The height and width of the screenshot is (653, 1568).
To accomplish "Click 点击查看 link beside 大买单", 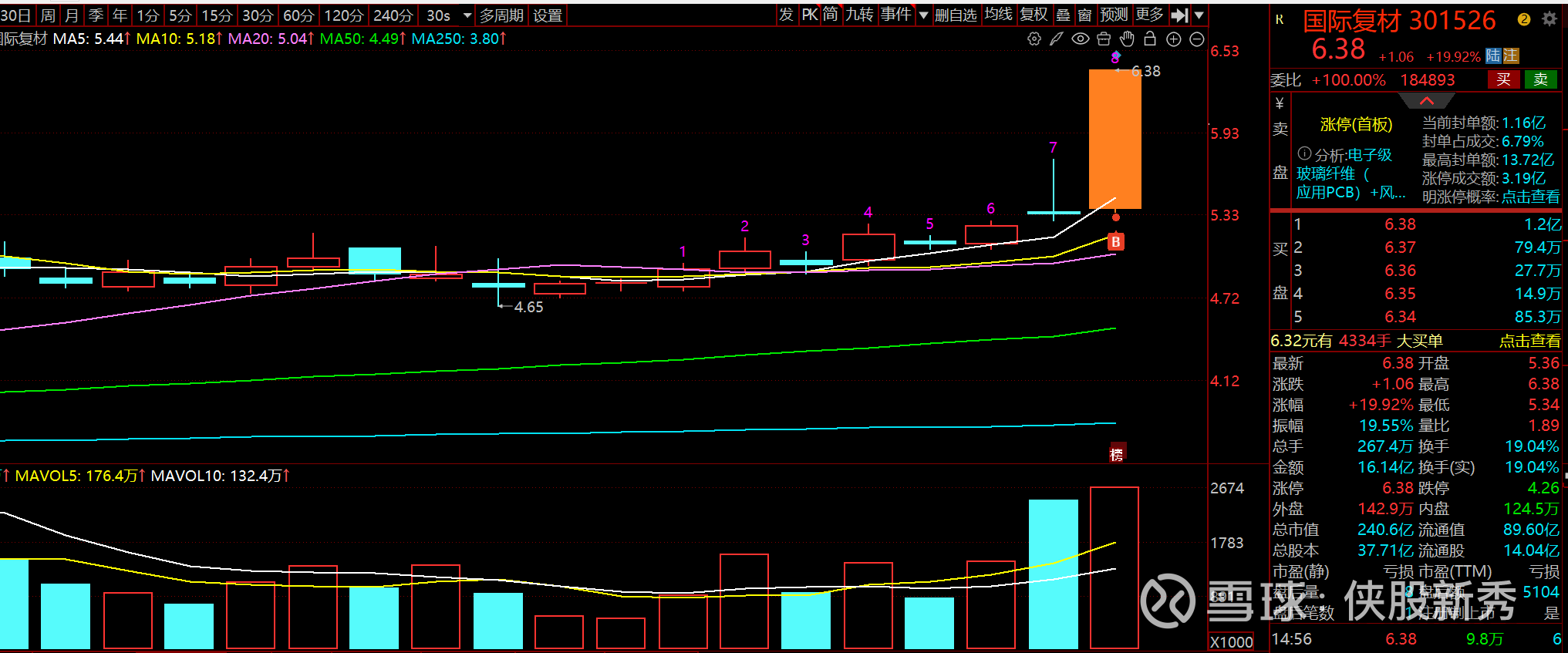I will 1529,341.
